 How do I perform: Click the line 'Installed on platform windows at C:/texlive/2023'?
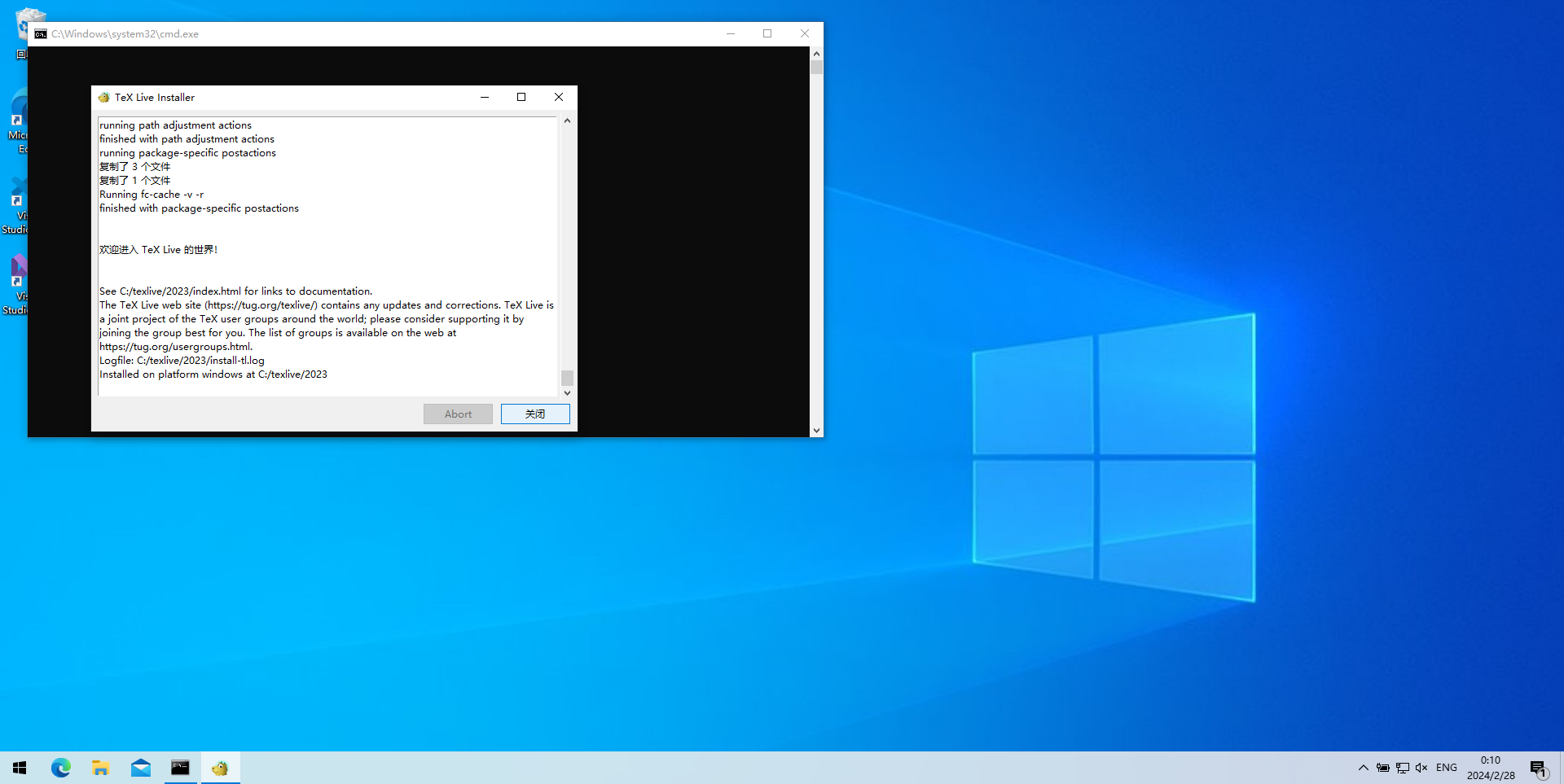(213, 374)
